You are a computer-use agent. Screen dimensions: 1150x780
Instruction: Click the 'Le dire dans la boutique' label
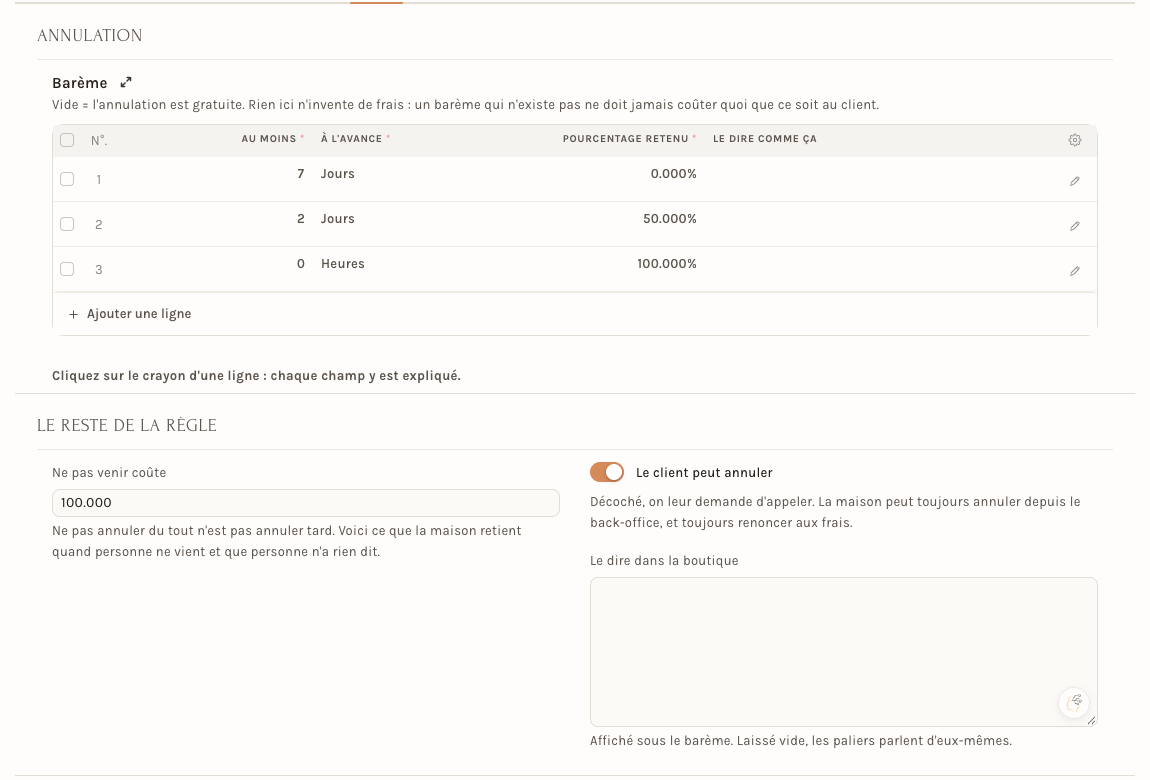click(x=664, y=561)
